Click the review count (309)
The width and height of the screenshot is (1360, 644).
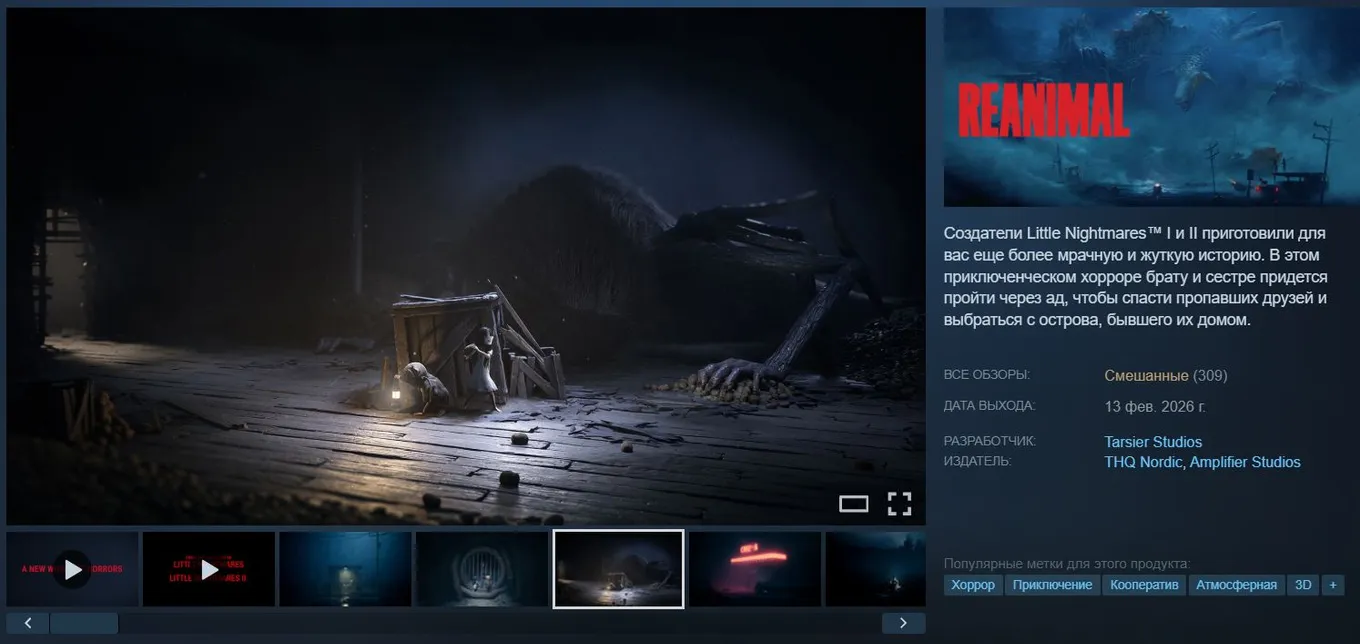pyautogui.click(x=1210, y=376)
